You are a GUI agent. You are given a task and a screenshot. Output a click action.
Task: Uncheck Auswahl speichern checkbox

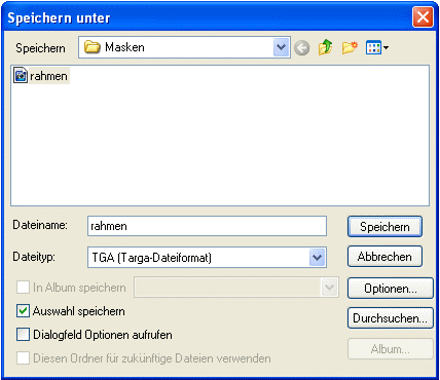(x=23, y=311)
